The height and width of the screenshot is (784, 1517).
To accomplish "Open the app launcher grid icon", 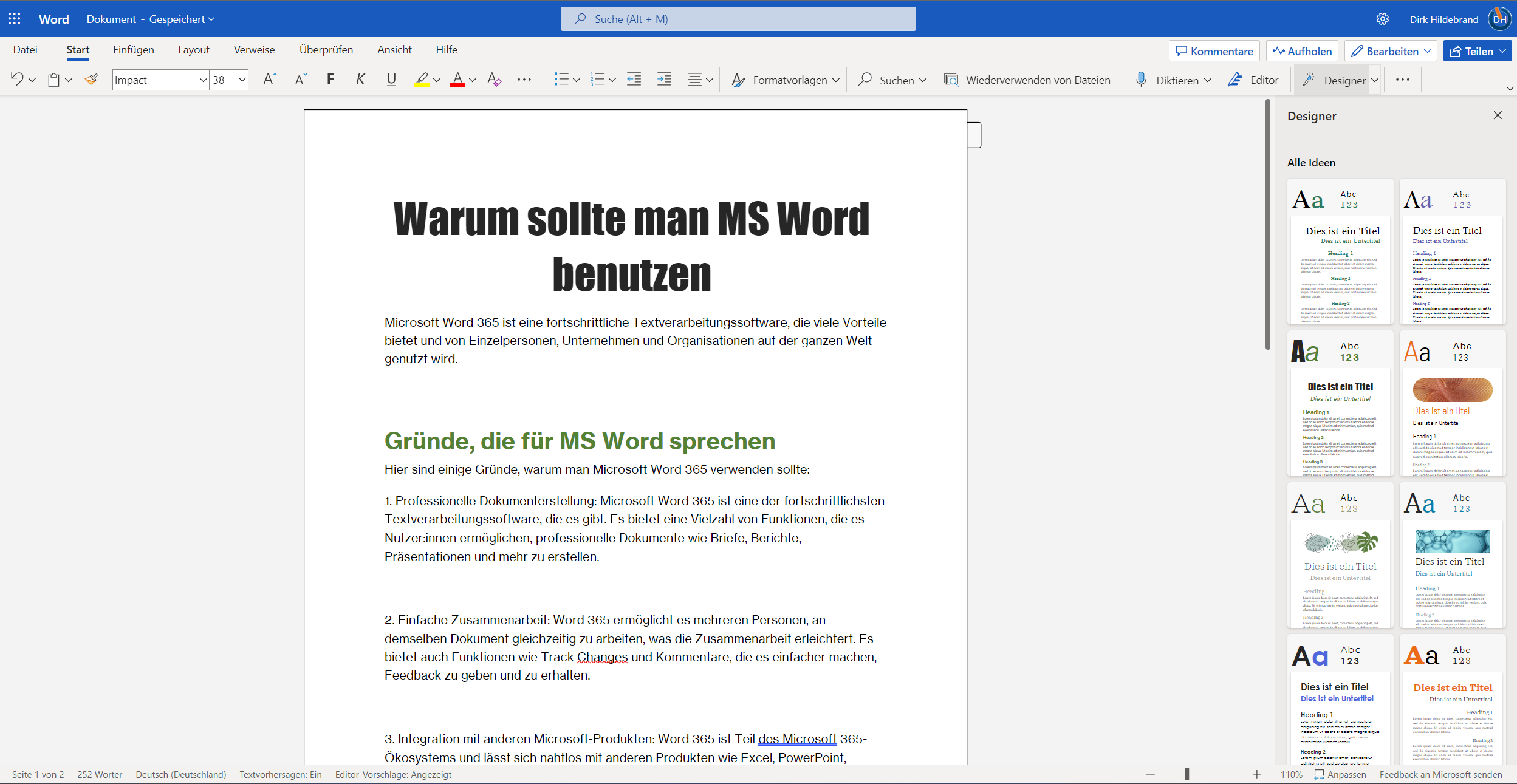I will click(x=15, y=19).
